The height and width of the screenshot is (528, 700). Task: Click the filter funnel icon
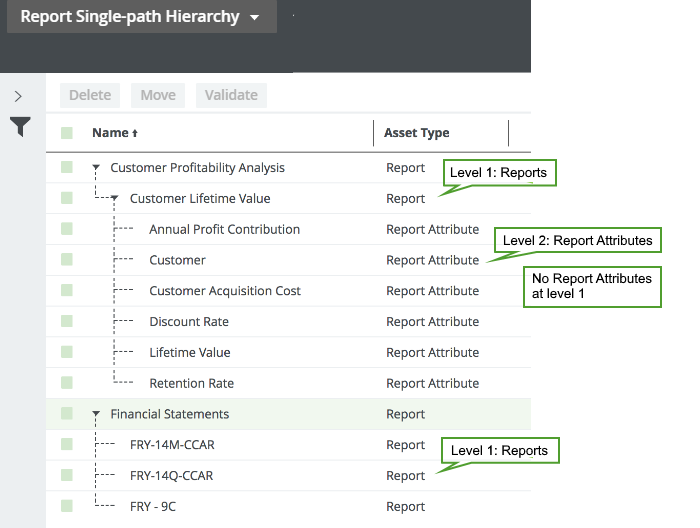(20, 127)
